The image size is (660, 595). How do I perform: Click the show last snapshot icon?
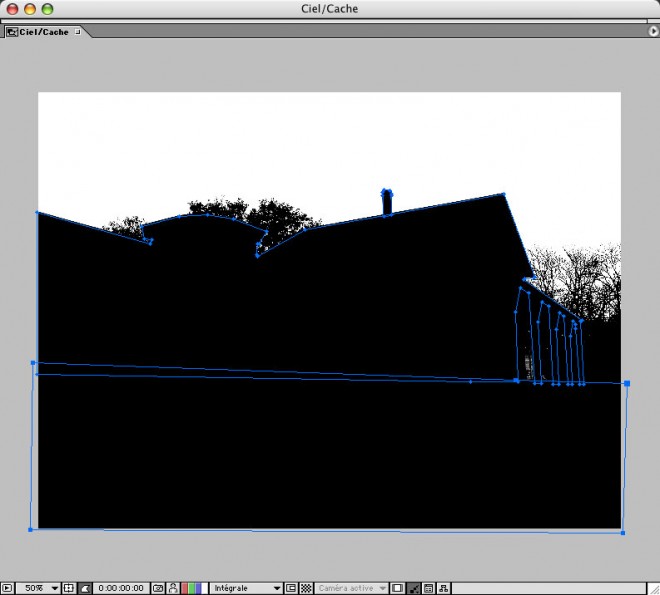(173, 588)
